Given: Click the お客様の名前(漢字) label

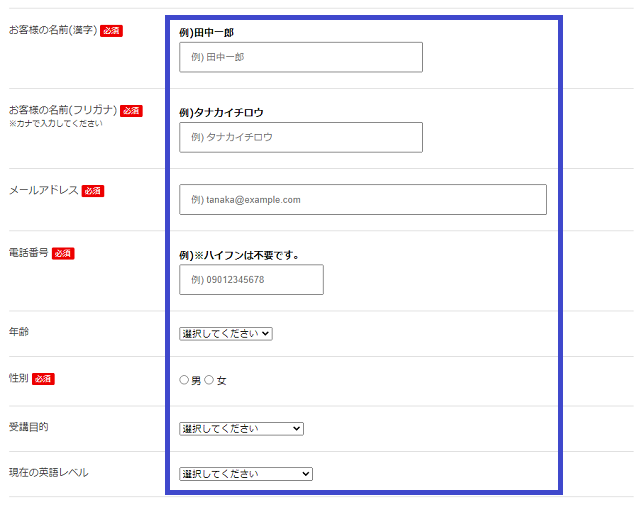Looking at the screenshot, I should [52, 30].
